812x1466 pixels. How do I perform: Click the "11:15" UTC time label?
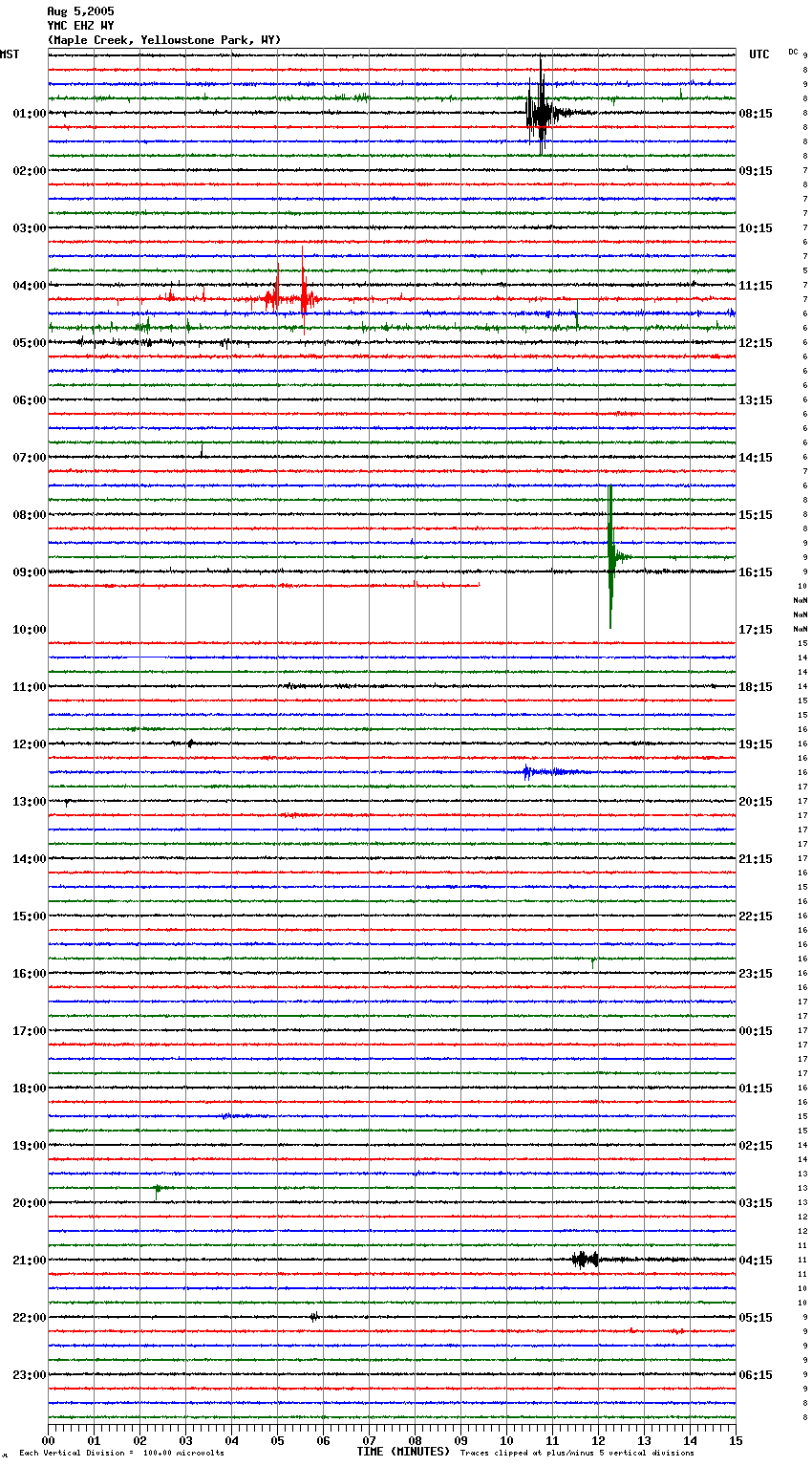pos(756,286)
